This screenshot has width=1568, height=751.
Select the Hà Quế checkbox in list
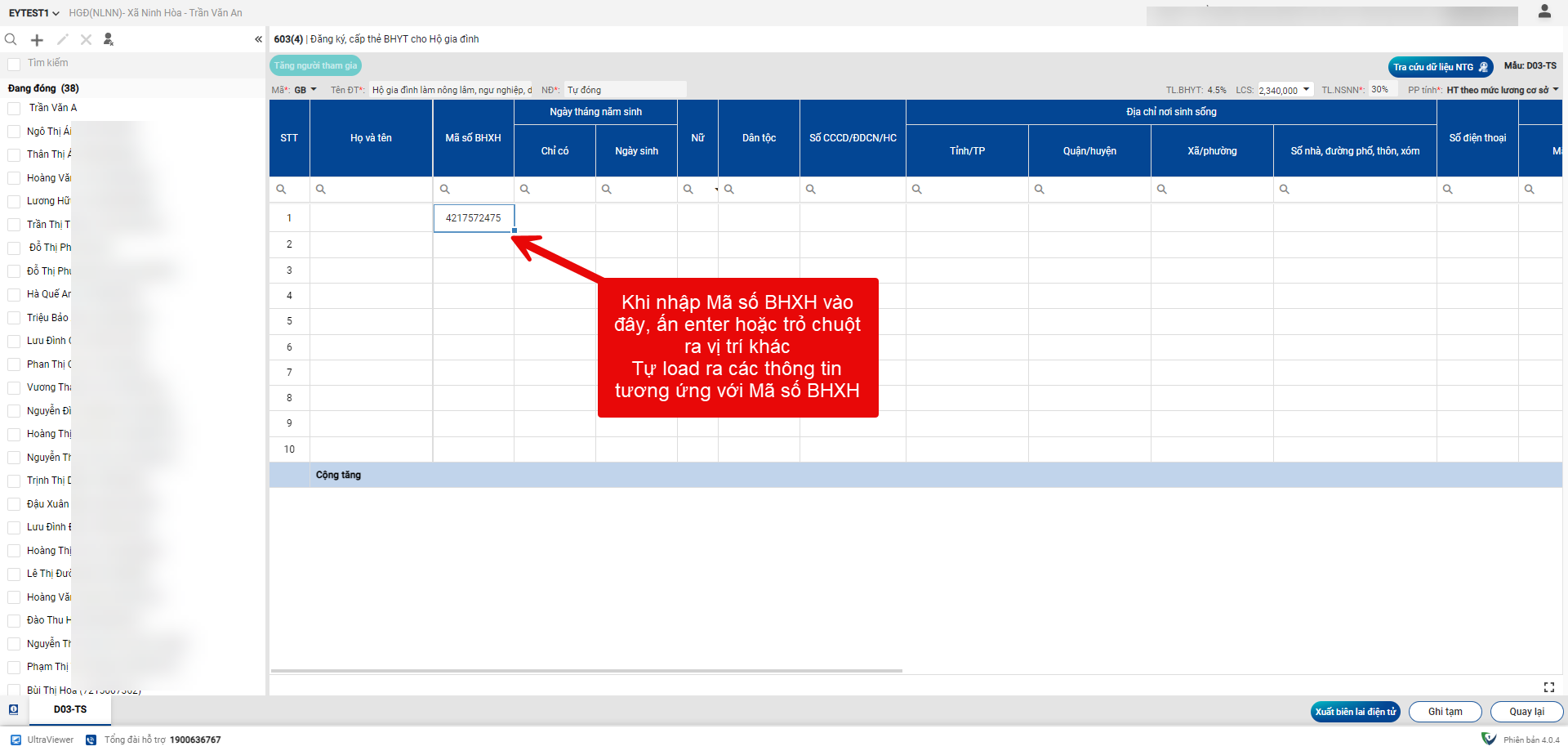click(x=14, y=295)
